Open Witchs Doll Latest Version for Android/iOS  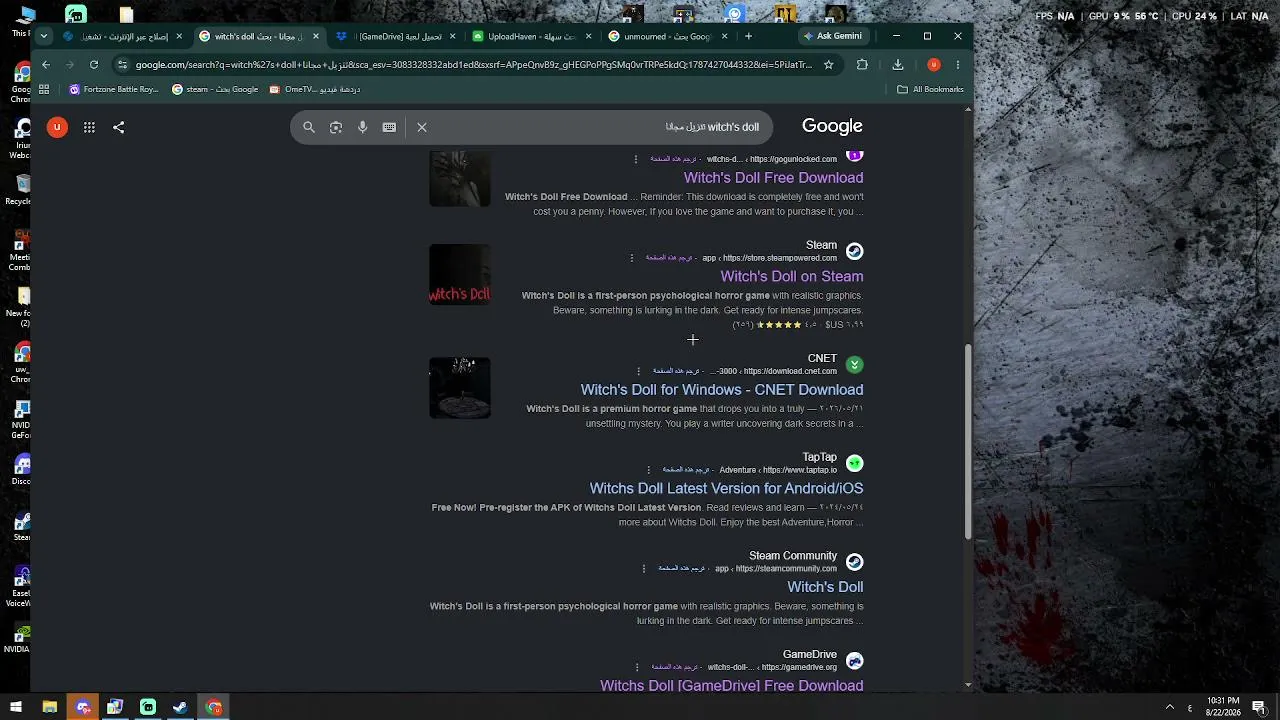(726, 489)
